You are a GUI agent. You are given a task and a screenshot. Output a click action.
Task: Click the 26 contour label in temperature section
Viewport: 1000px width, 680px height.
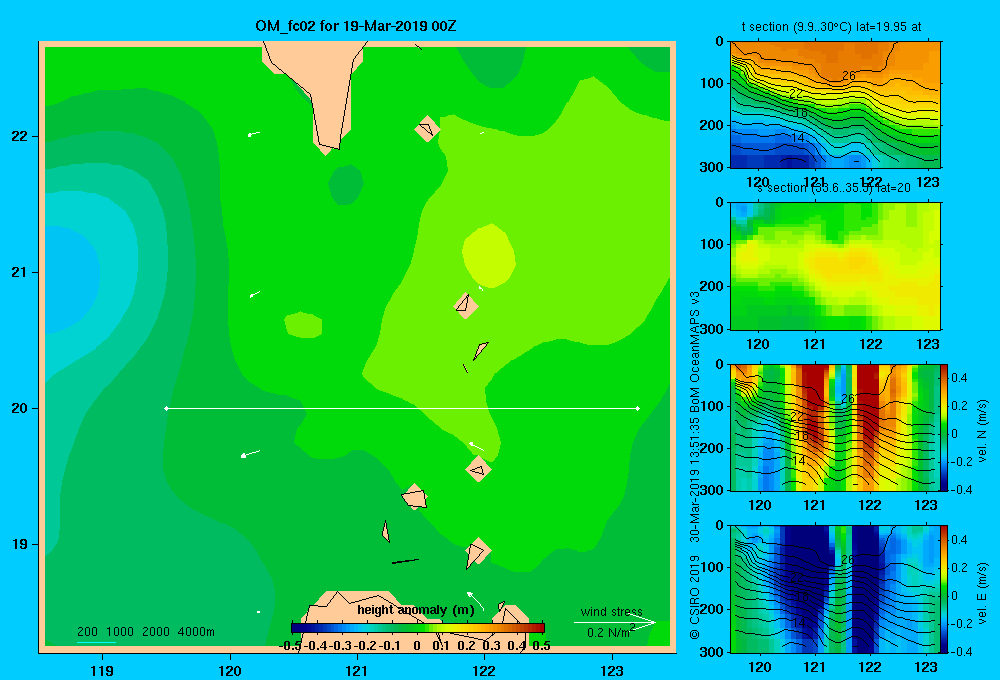tap(849, 76)
